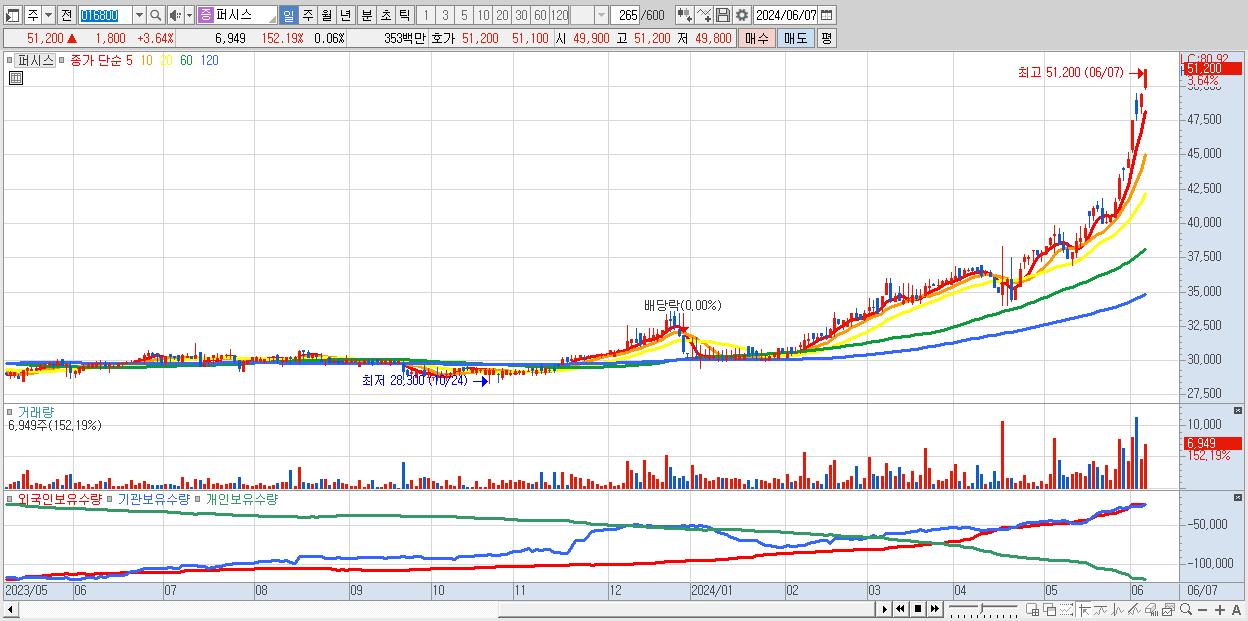Click the stock code input field 016800
The width and height of the screenshot is (1248, 621).
click(105, 15)
